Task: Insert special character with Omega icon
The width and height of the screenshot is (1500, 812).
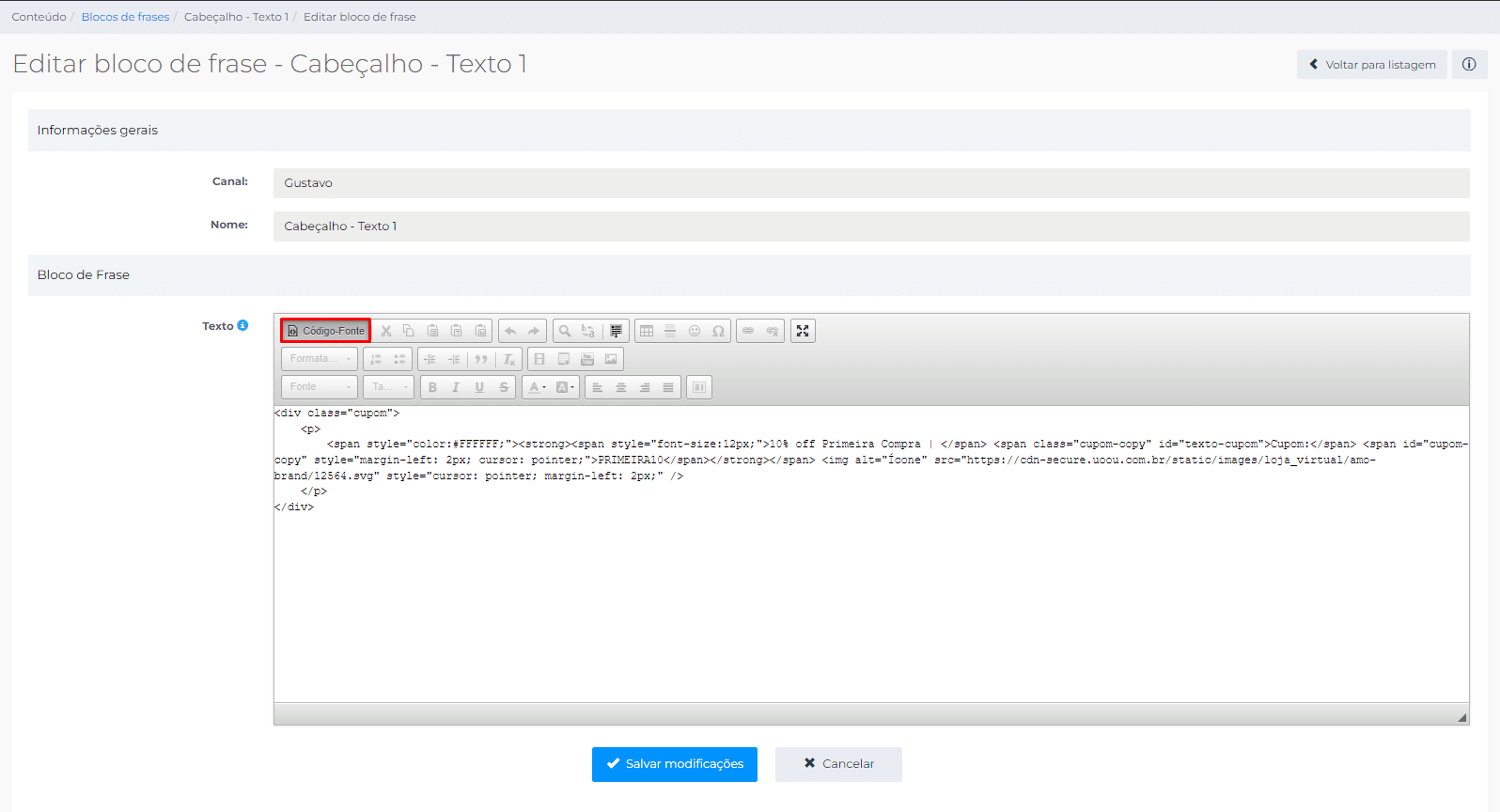Action: (x=718, y=331)
